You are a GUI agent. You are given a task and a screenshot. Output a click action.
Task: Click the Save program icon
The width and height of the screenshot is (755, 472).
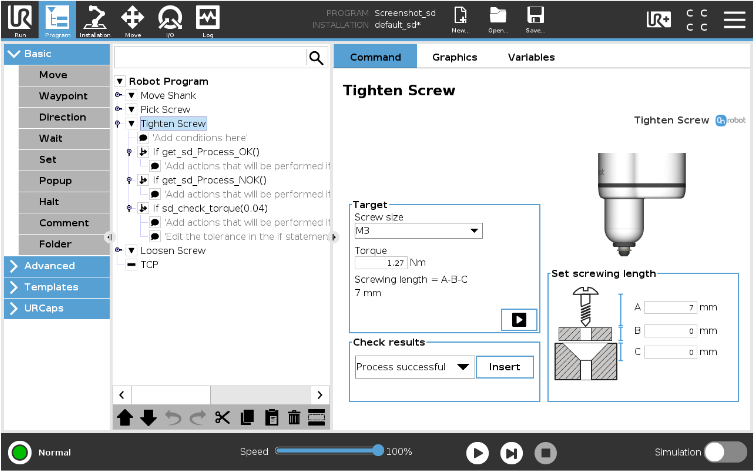pos(535,18)
